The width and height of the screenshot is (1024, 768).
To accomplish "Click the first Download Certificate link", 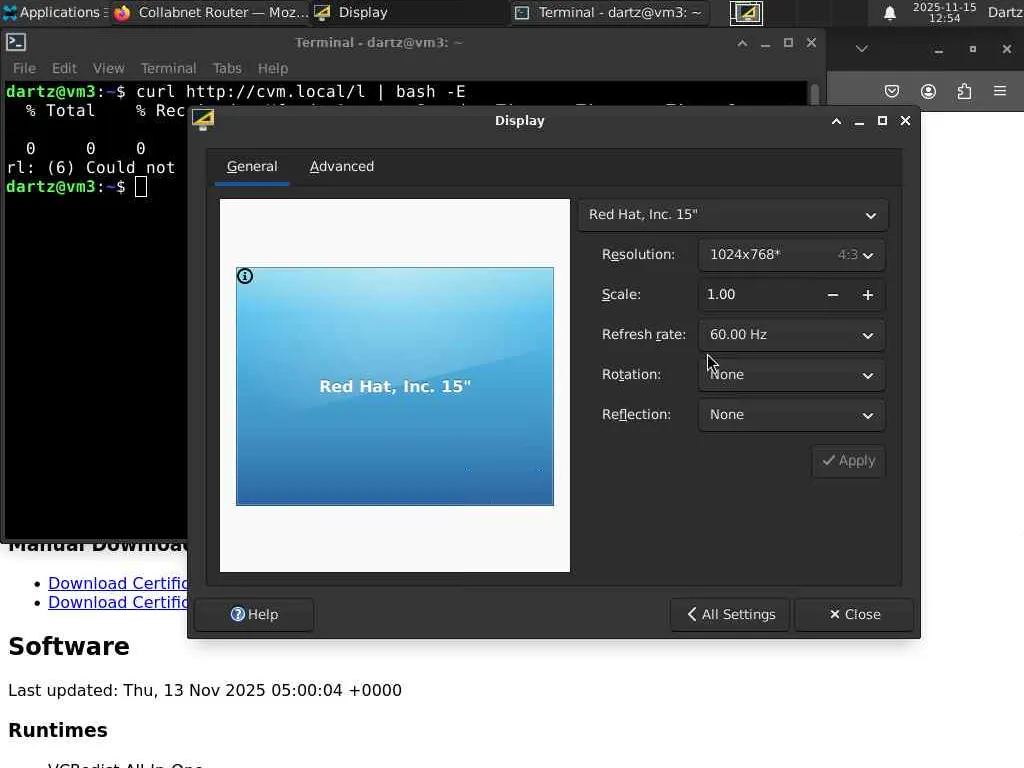I will tap(118, 583).
